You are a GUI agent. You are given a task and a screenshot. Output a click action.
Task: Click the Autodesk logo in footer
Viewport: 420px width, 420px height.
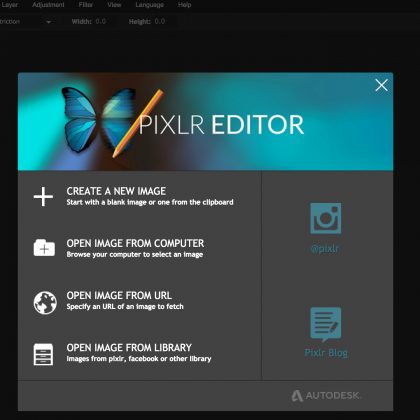click(x=326, y=396)
